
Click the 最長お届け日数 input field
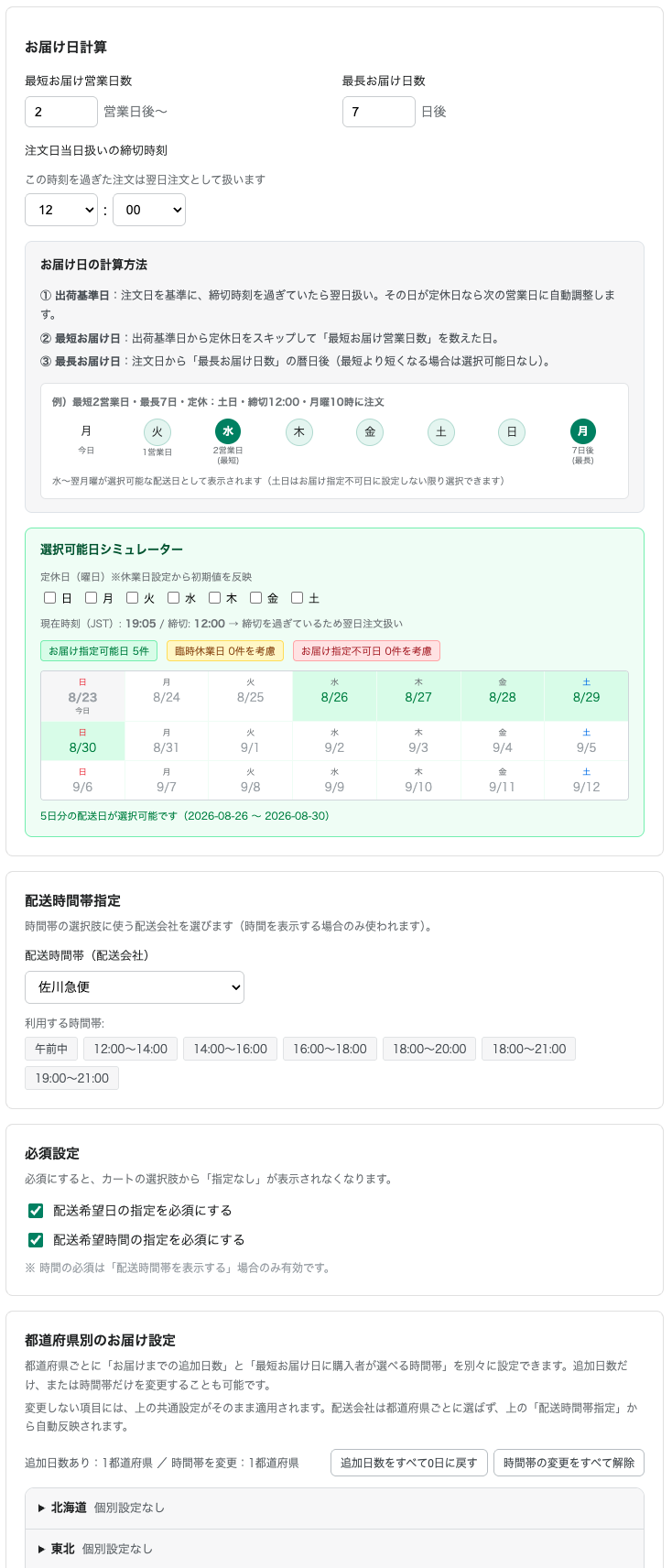click(x=379, y=112)
